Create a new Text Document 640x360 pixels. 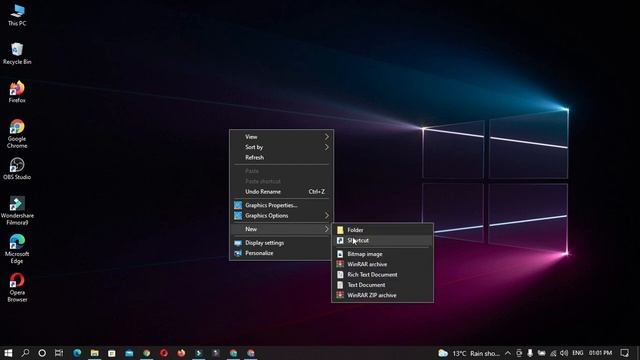pyautogui.click(x=382, y=285)
